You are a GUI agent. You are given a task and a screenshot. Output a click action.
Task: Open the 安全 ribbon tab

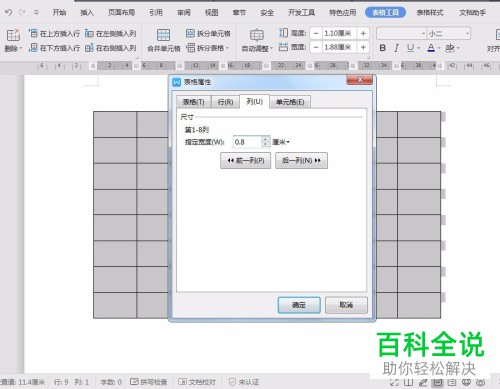(x=267, y=13)
